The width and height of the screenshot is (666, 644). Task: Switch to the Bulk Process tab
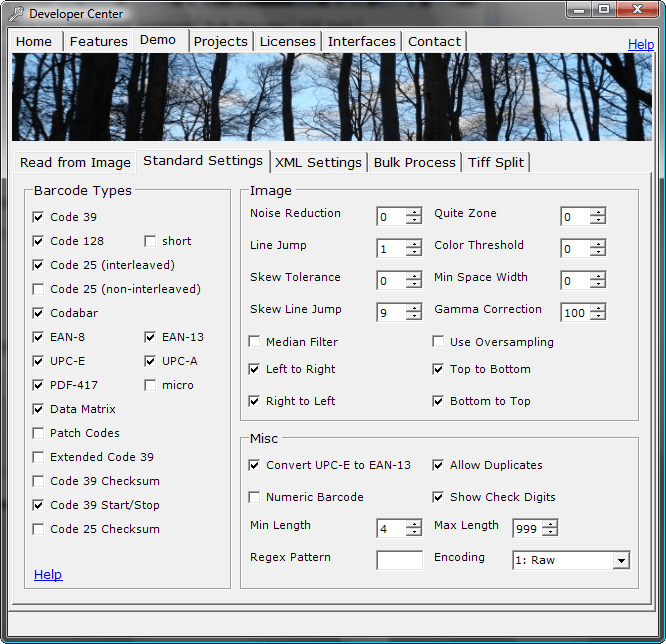coord(415,163)
